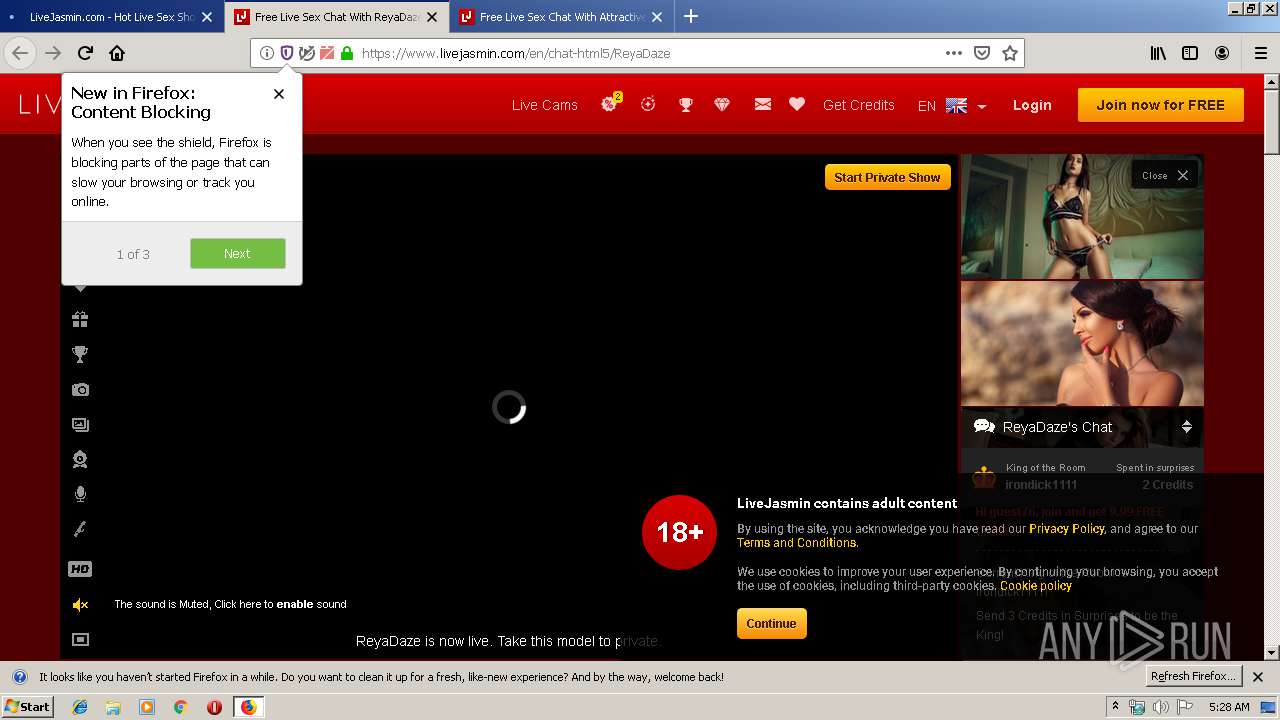Dismiss the Content Blocking popup

[x=279, y=93]
